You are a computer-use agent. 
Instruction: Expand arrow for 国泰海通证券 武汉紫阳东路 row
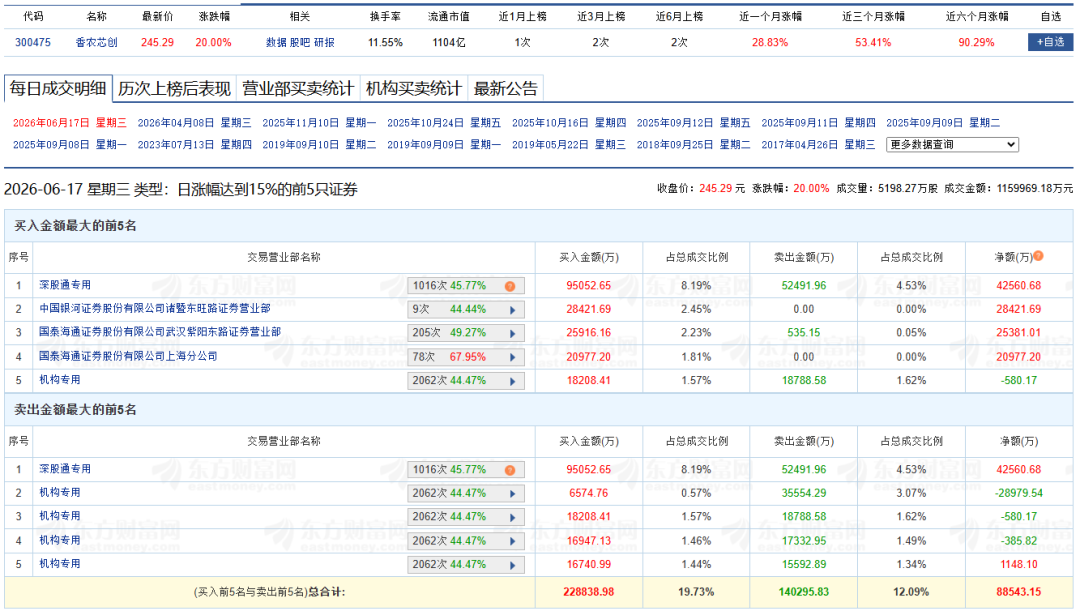pos(512,334)
